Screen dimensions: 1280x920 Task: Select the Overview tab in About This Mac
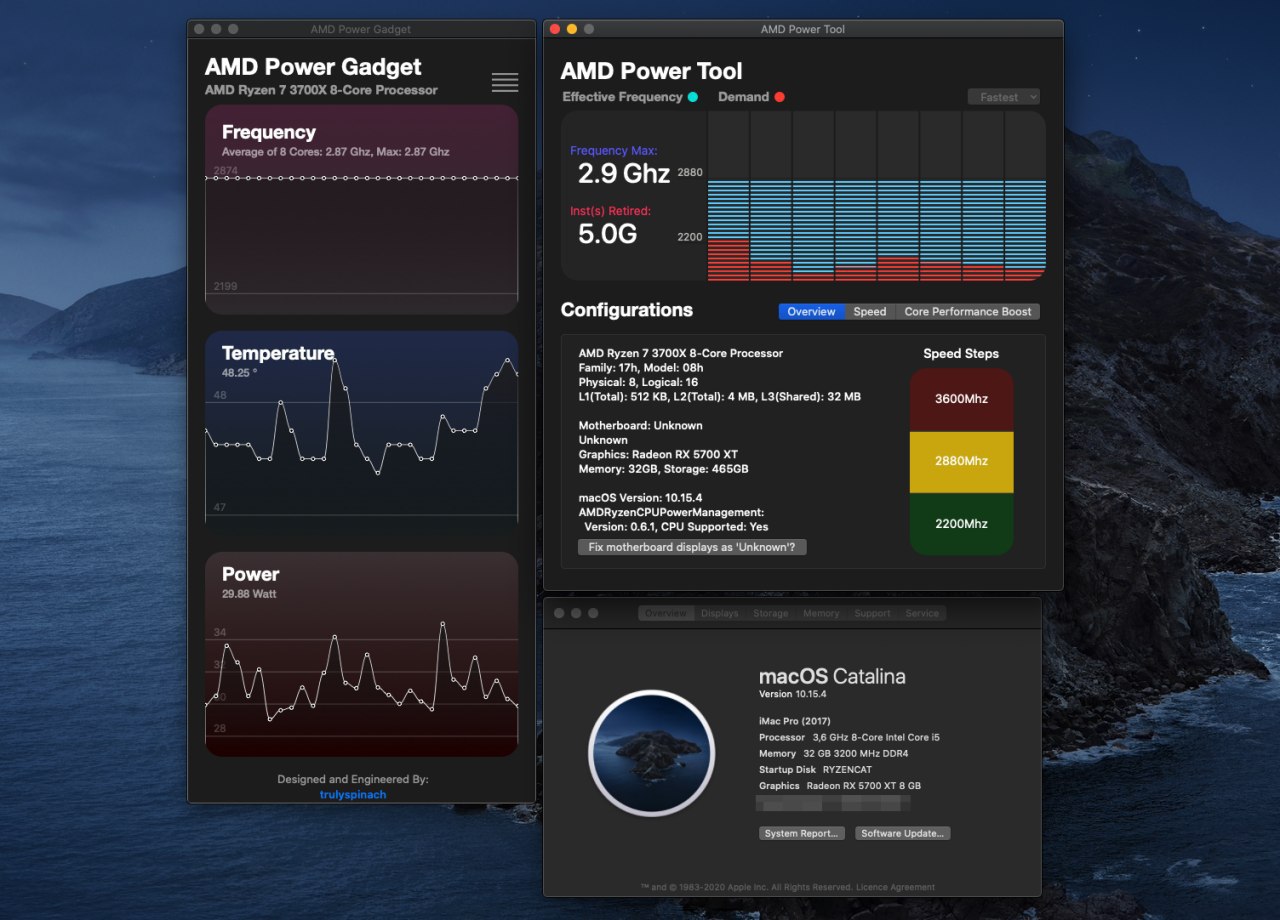pyautogui.click(x=666, y=613)
